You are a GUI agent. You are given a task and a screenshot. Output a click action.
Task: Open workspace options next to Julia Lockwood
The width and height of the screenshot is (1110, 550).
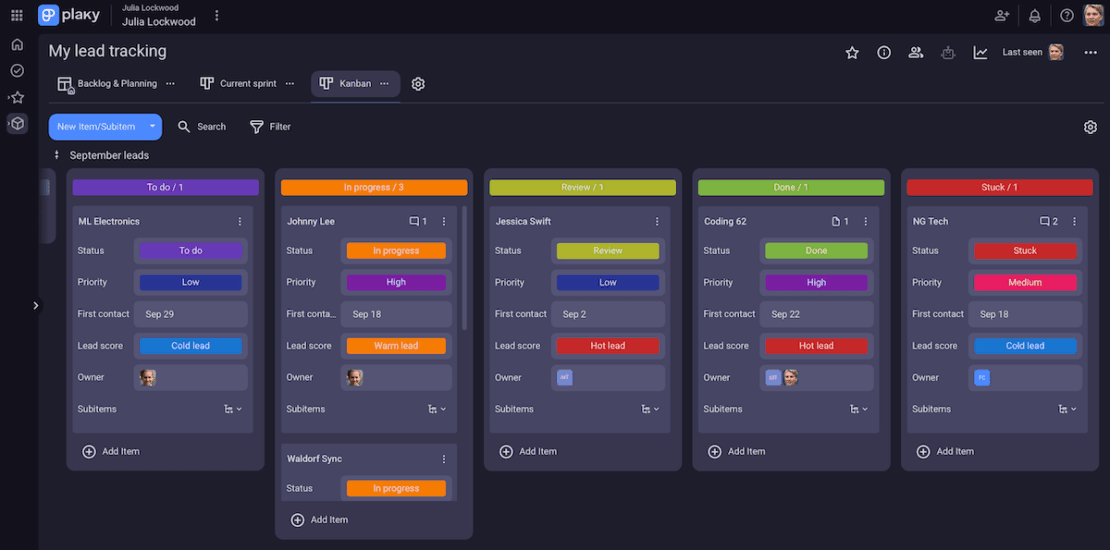217,15
